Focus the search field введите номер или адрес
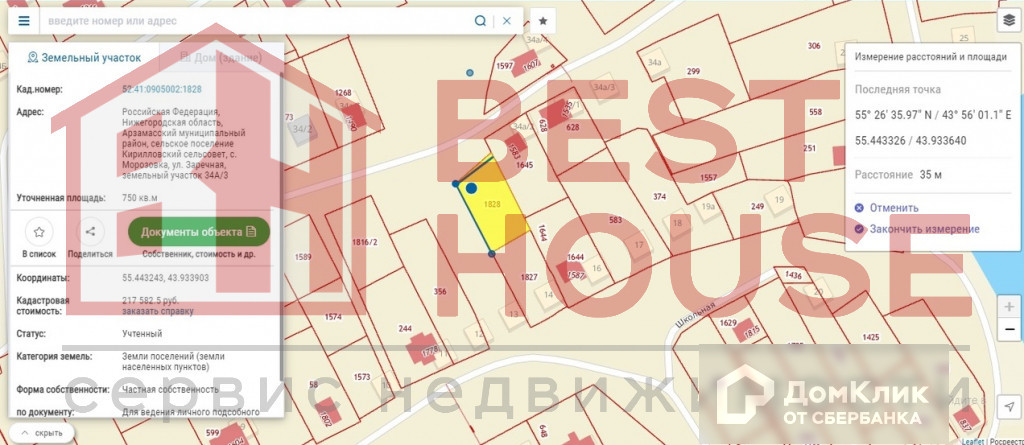Screen dimensions: 1024x445 click(255, 21)
